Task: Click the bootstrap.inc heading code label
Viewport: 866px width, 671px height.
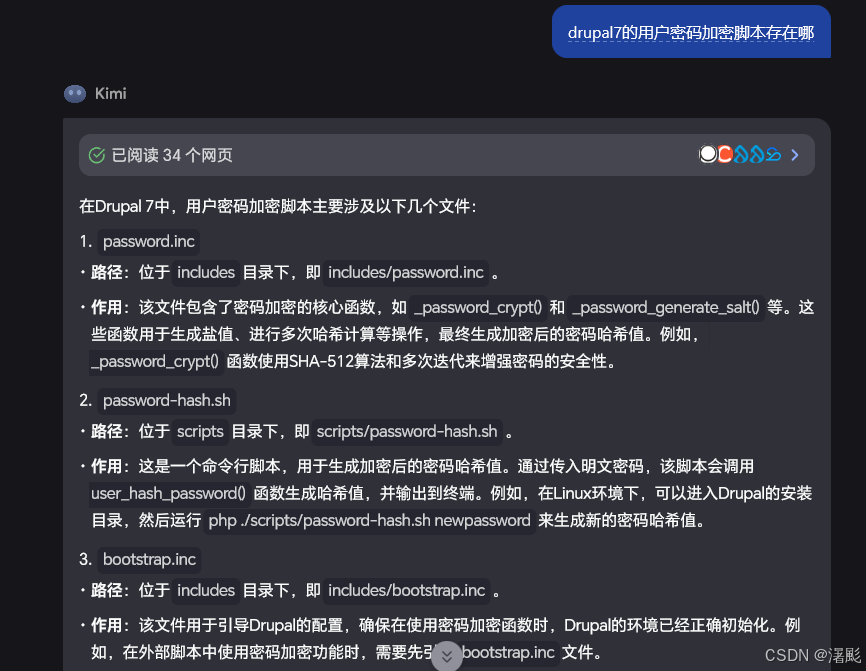Action: (149, 559)
